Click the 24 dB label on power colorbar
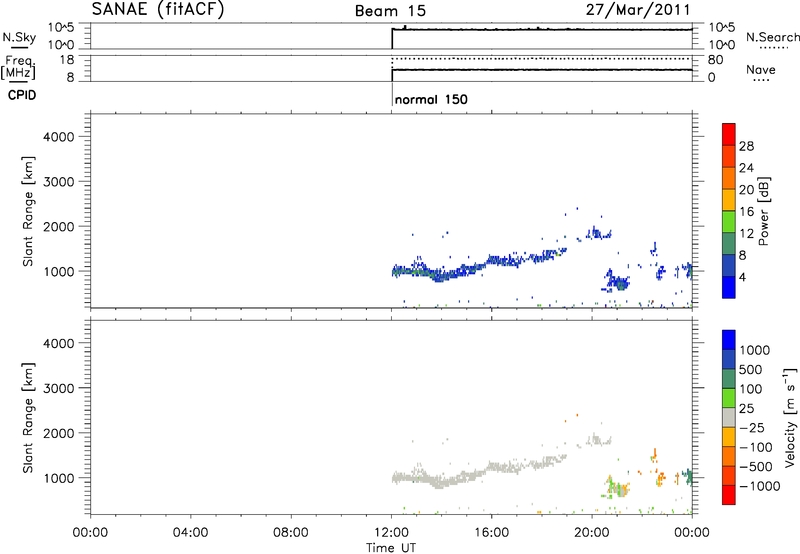800x554 pixels. 746,168
